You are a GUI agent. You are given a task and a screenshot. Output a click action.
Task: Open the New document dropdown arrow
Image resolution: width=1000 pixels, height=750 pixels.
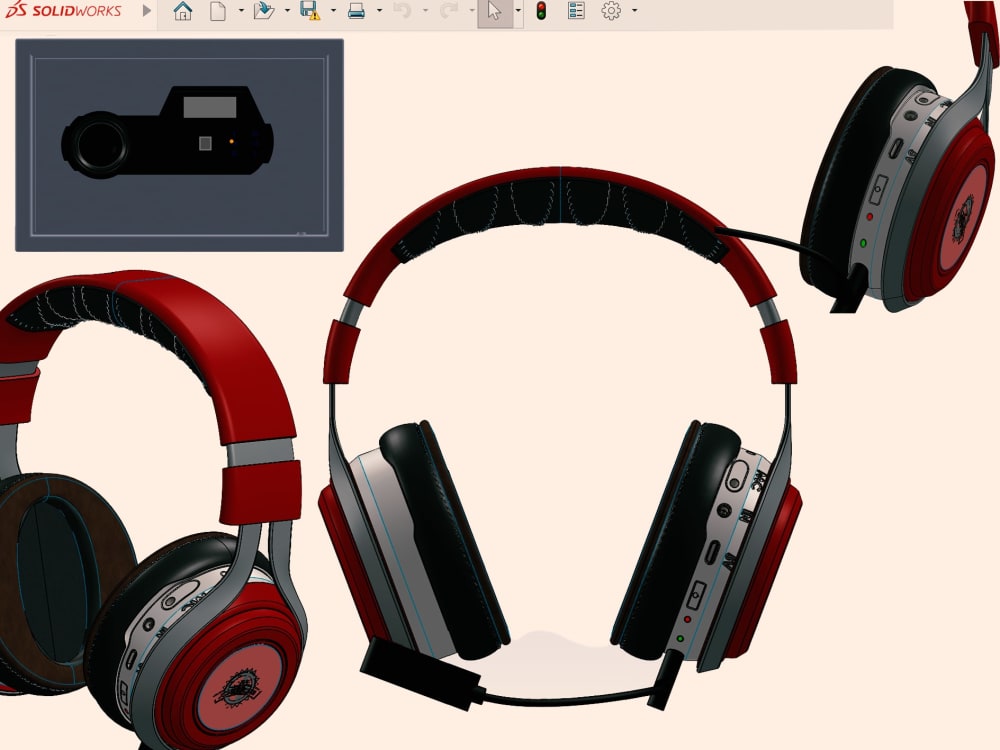[241, 11]
